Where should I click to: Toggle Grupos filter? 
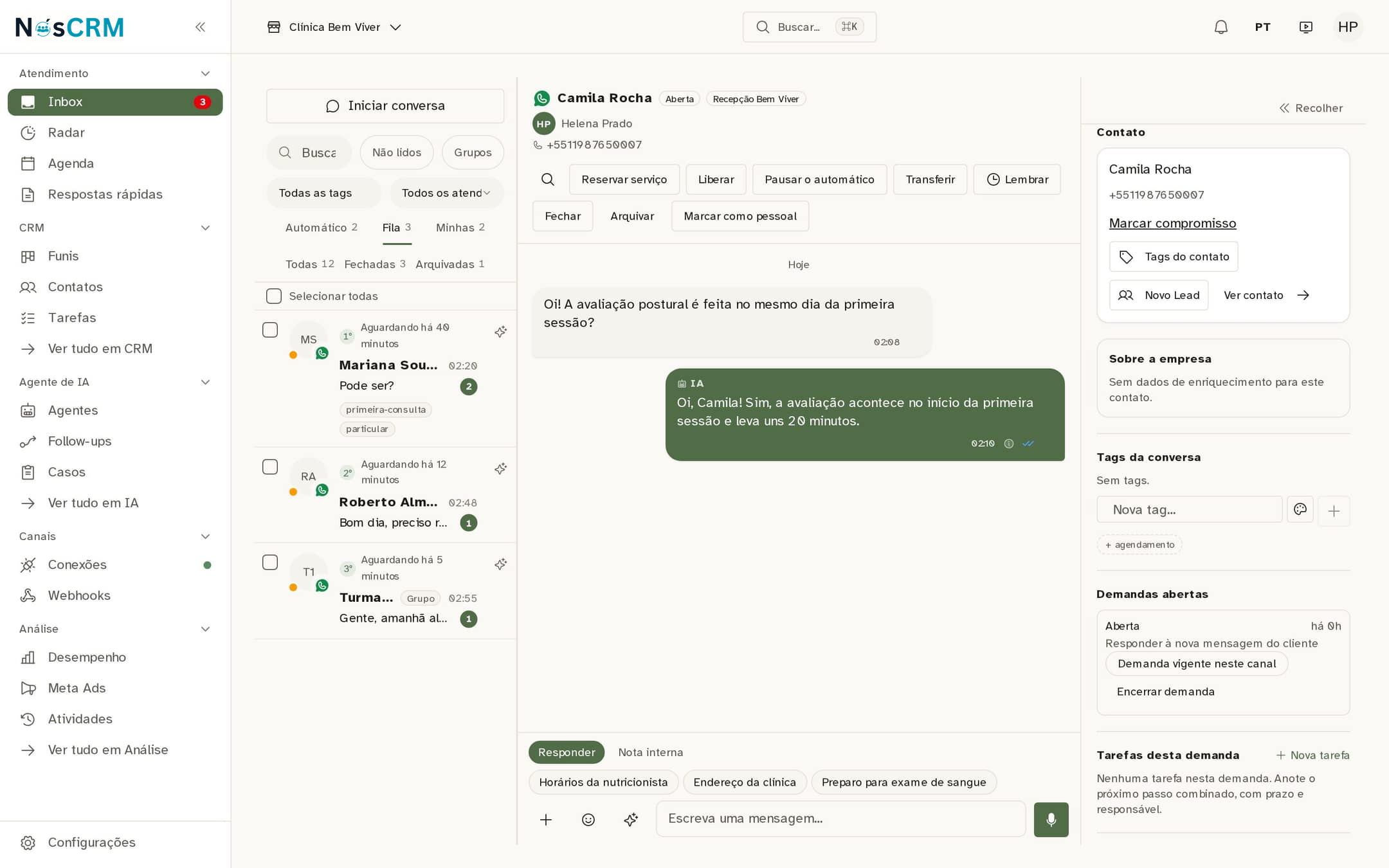pos(473,152)
